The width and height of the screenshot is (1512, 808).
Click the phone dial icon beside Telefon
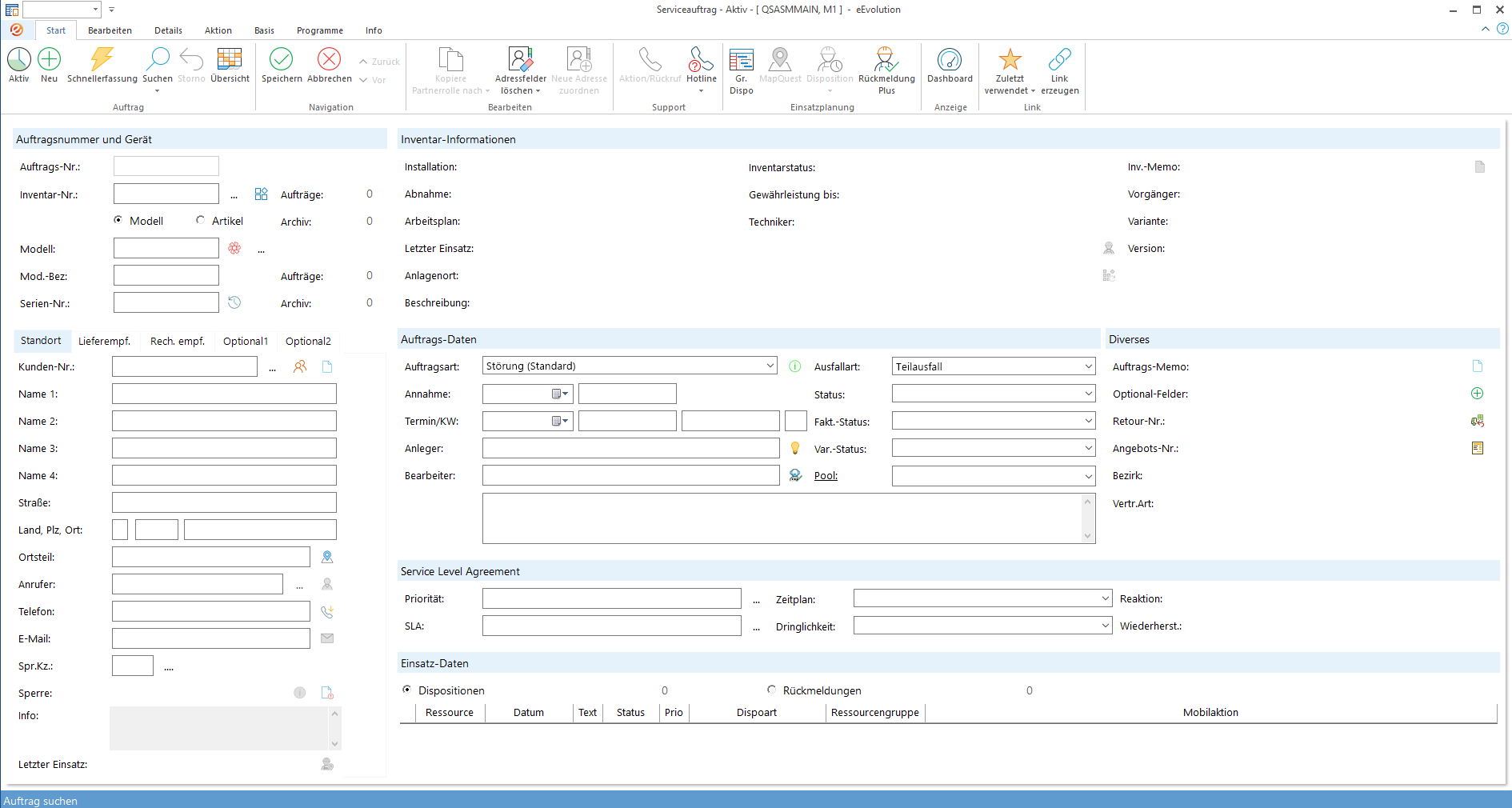(327, 611)
